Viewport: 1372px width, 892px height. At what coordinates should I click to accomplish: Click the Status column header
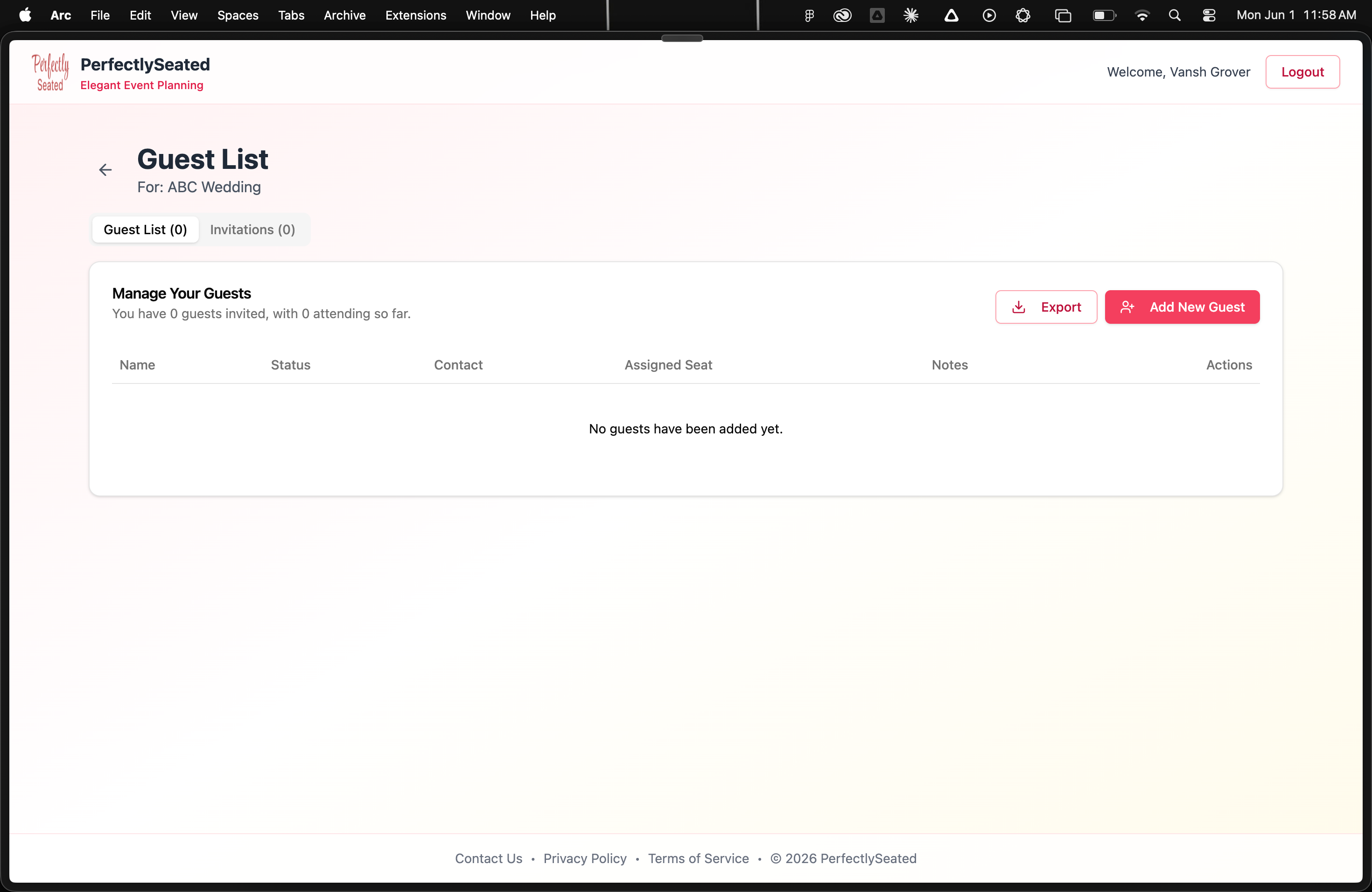291,365
